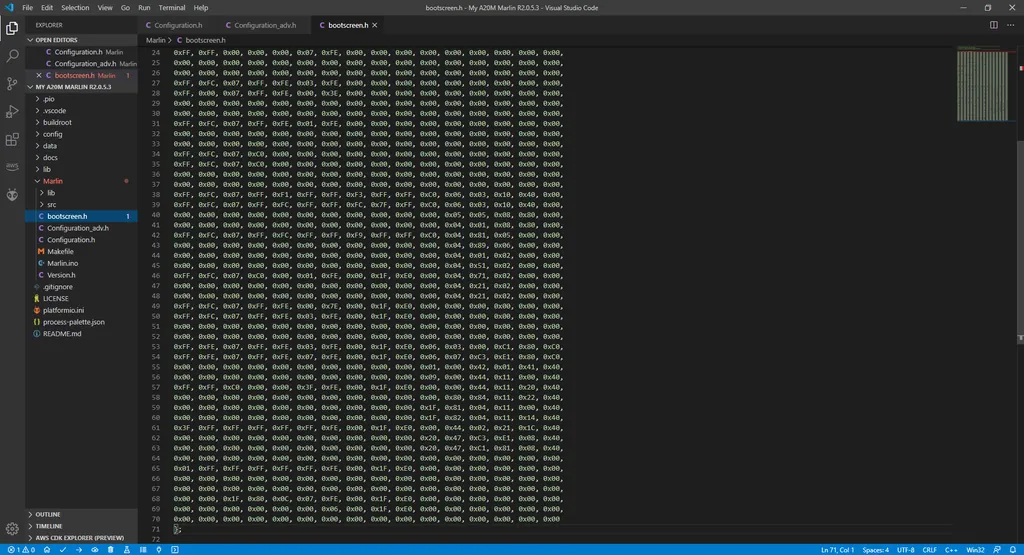The height and width of the screenshot is (555, 1024).
Task: Change the CRLF line ending setting
Action: point(929,550)
